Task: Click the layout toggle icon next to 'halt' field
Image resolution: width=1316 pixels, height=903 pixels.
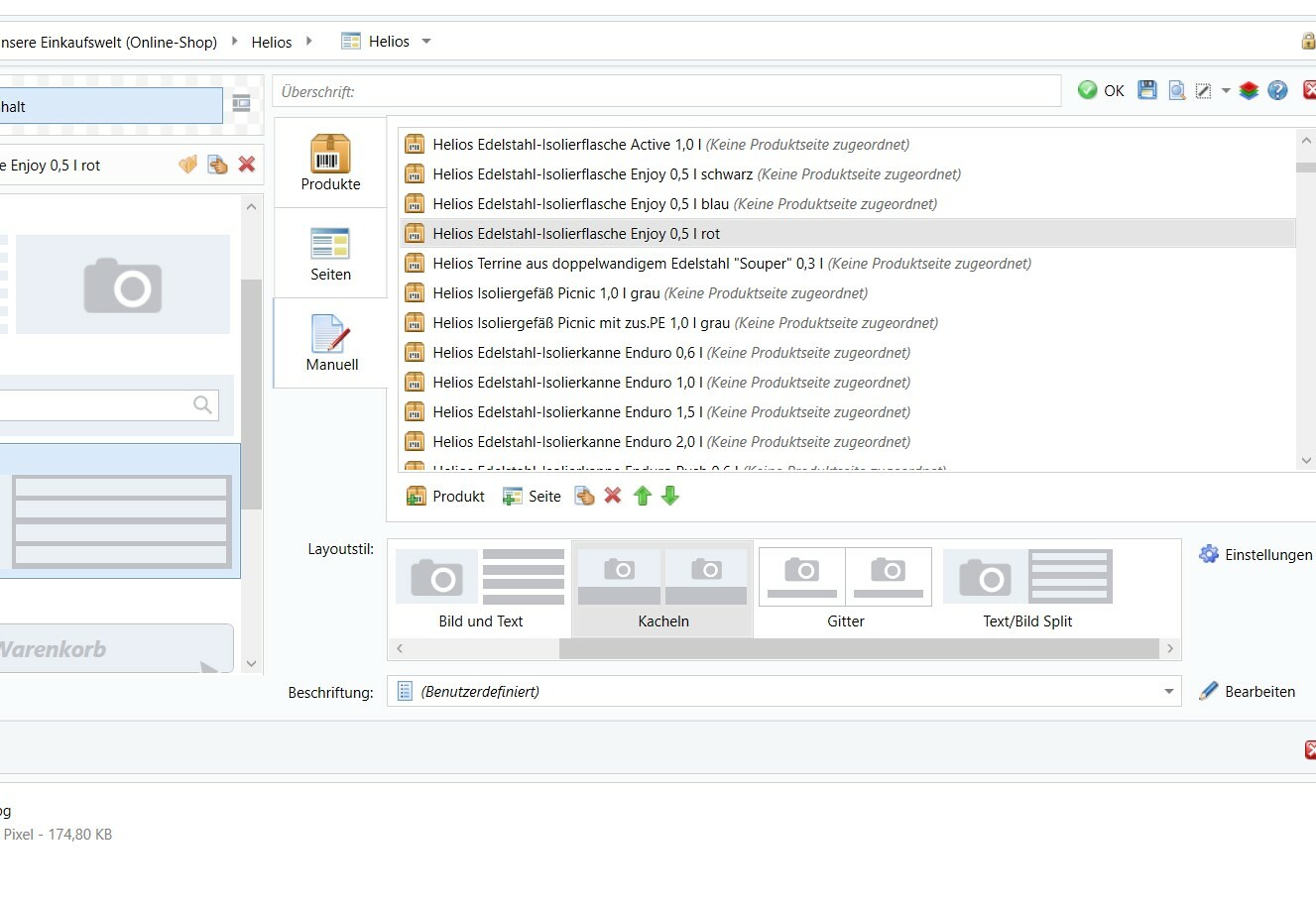Action: click(241, 103)
